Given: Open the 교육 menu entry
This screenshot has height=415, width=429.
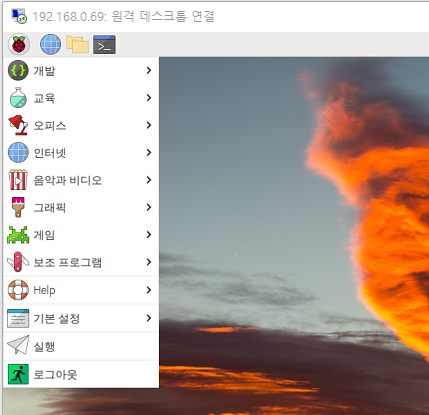Looking at the screenshot, I should pos(81,98).
